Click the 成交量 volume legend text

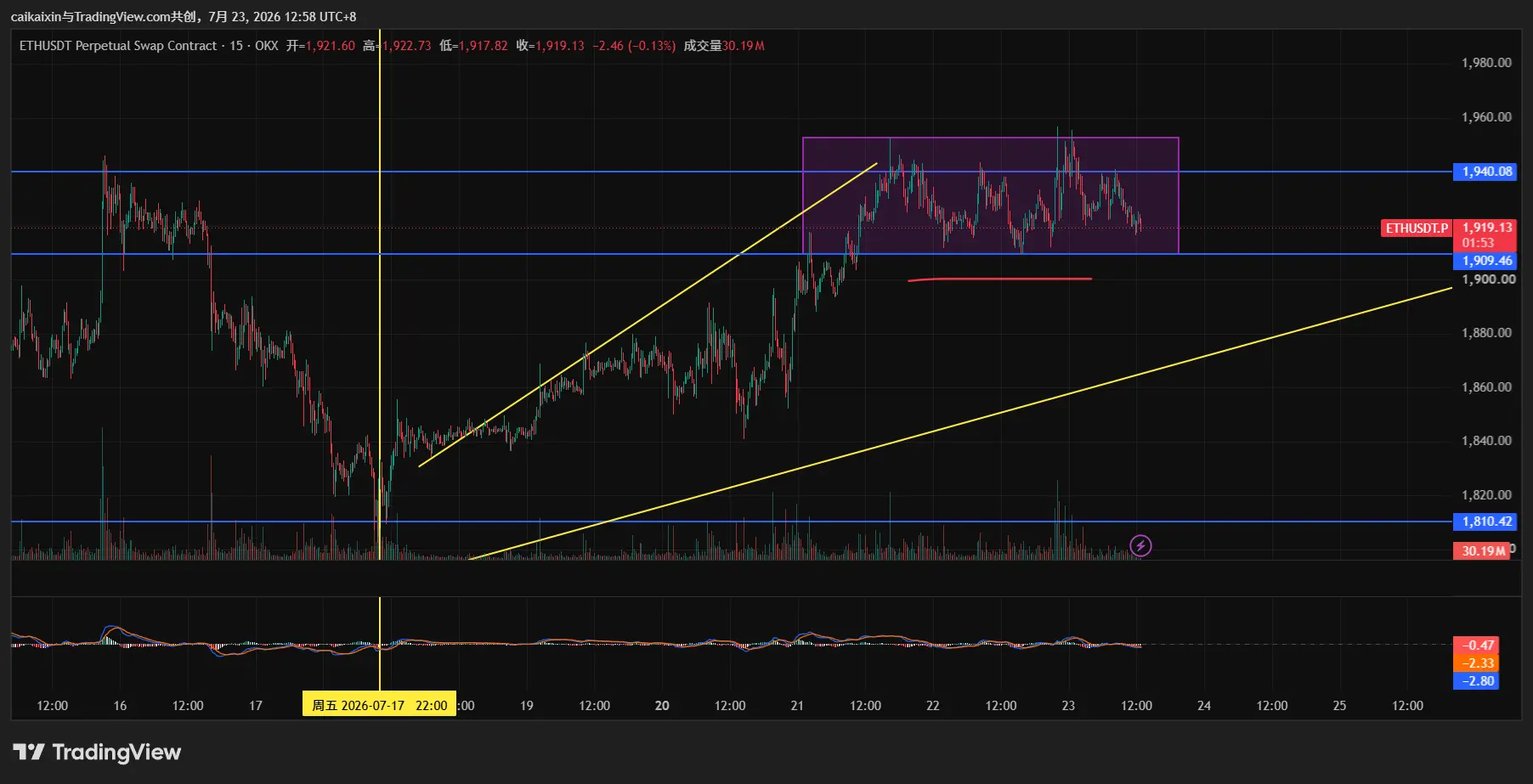(702, 46)
